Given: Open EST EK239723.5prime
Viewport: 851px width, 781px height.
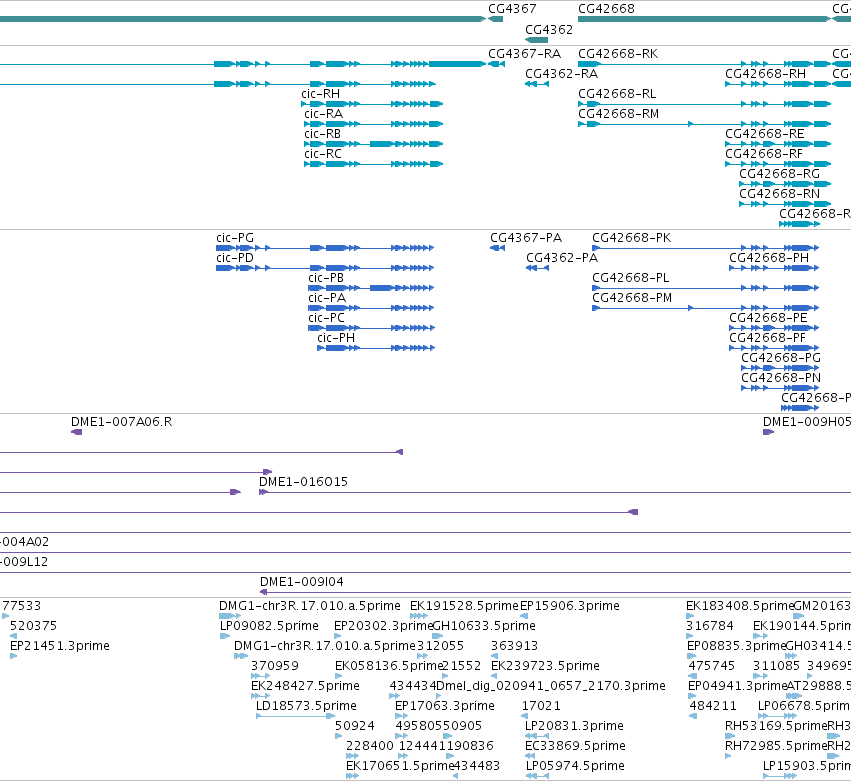Looking at the screenshot, I should point(545,666).
